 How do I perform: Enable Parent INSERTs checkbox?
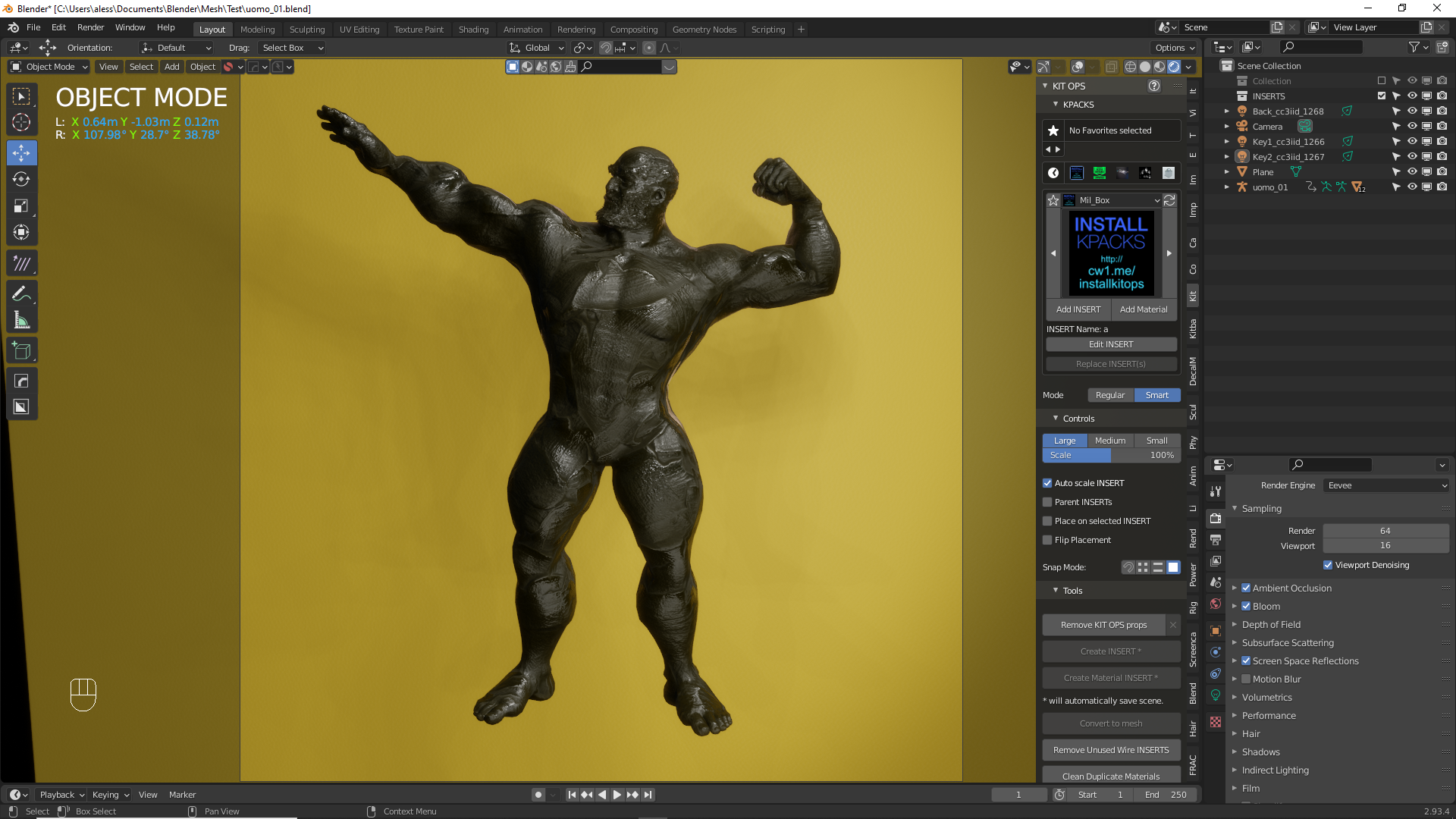(x=1047, y=502)
